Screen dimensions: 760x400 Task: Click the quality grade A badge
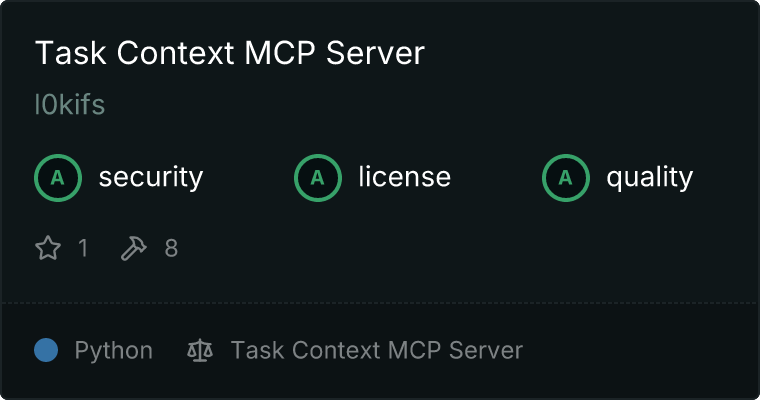[566, 178]
